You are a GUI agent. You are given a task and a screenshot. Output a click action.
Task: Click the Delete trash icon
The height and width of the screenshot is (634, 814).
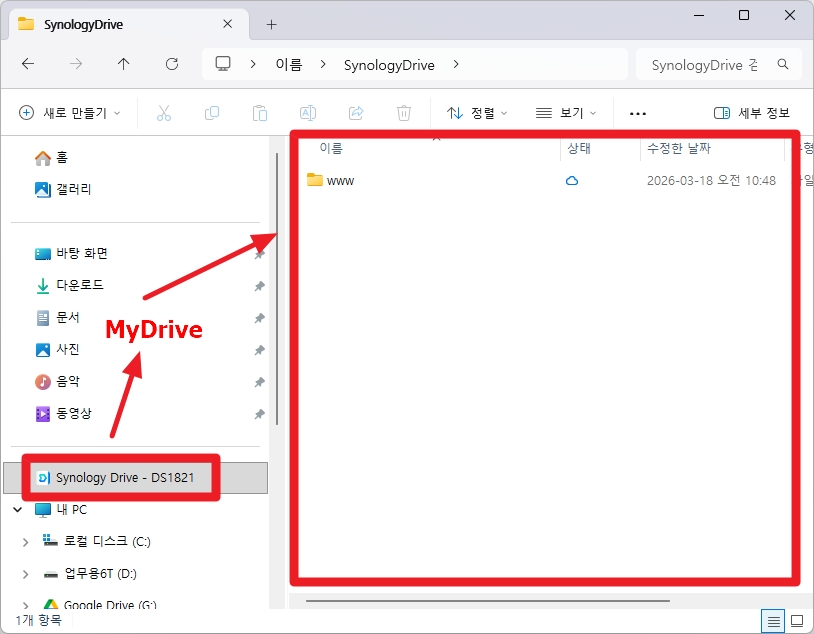(x=403, y=113)
